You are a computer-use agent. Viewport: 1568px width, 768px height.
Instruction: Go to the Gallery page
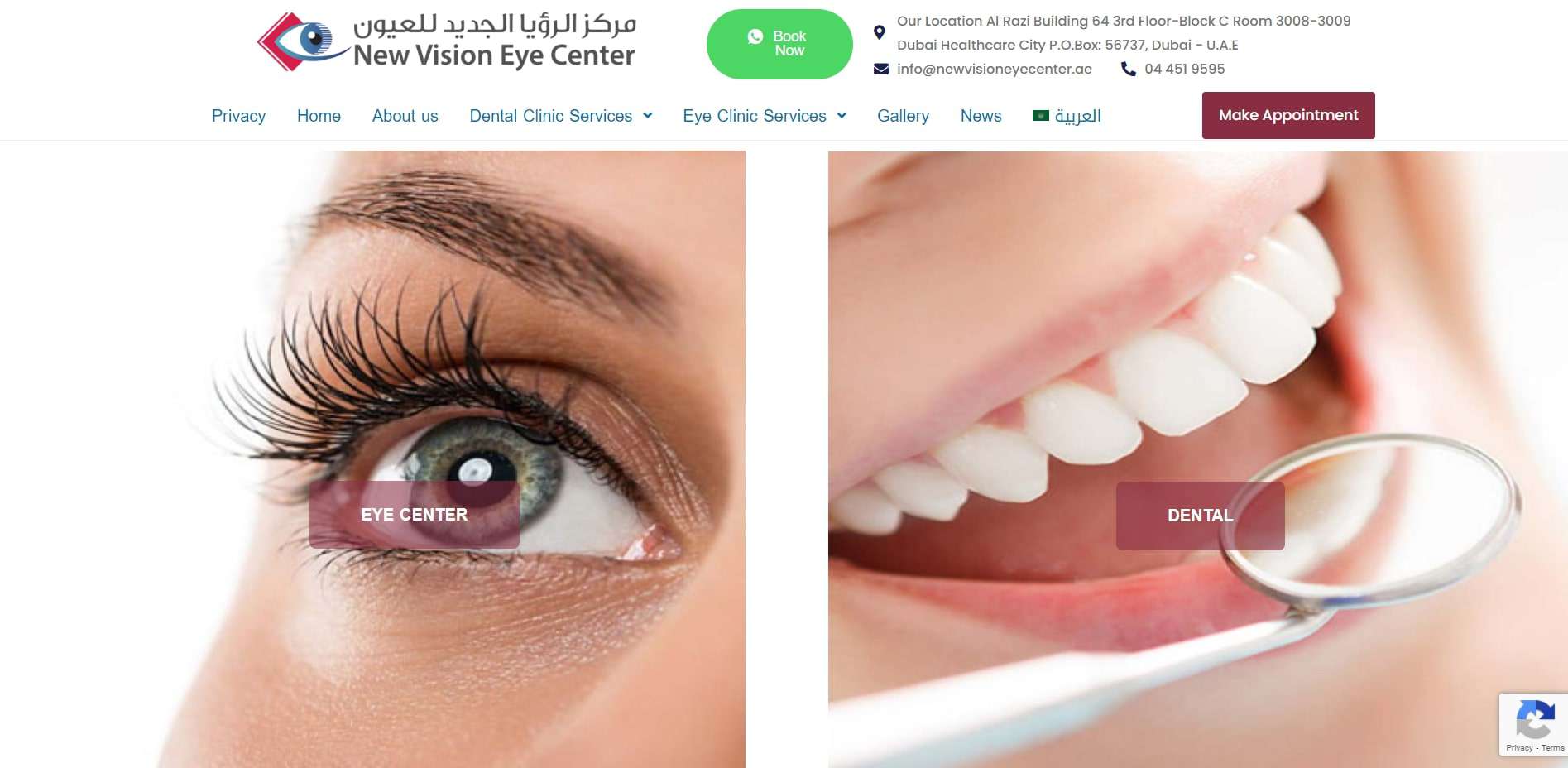point(903,116)
